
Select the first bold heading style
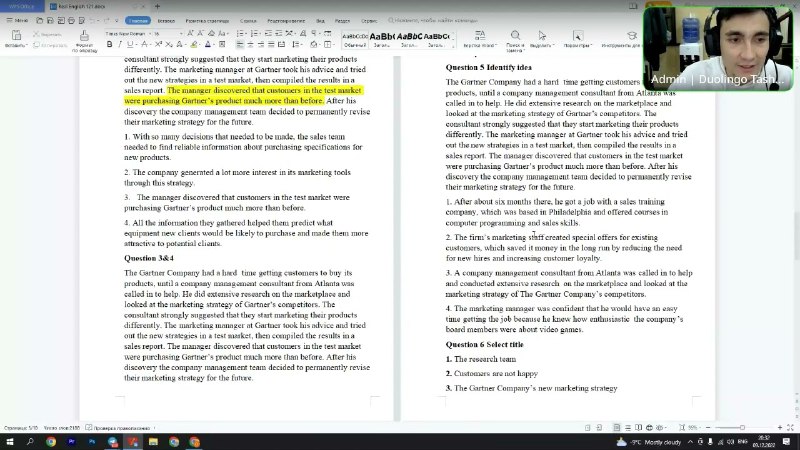pyautogui.click(x=382, y=40)
